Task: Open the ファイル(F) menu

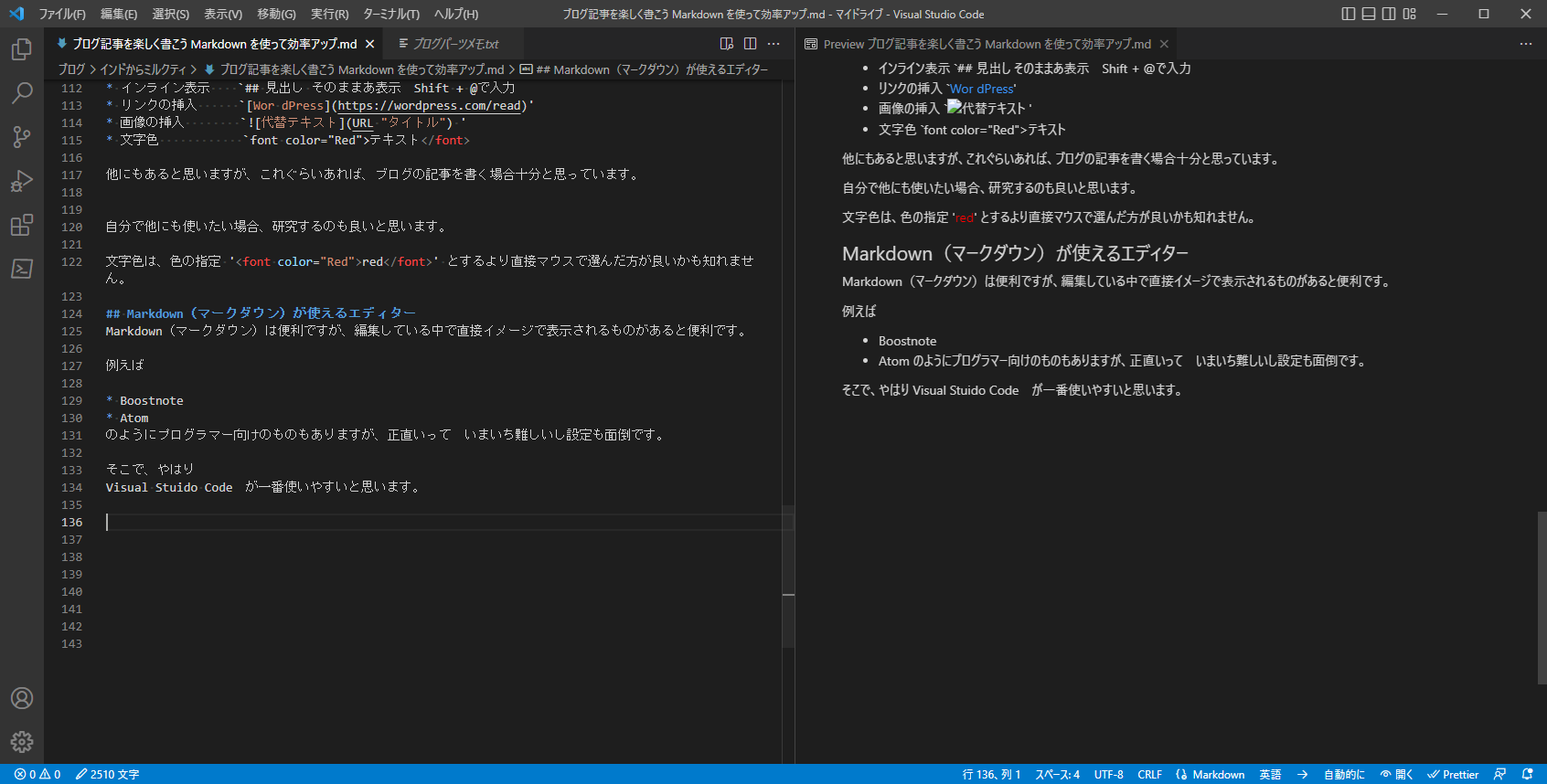Action: coord(62,14)
